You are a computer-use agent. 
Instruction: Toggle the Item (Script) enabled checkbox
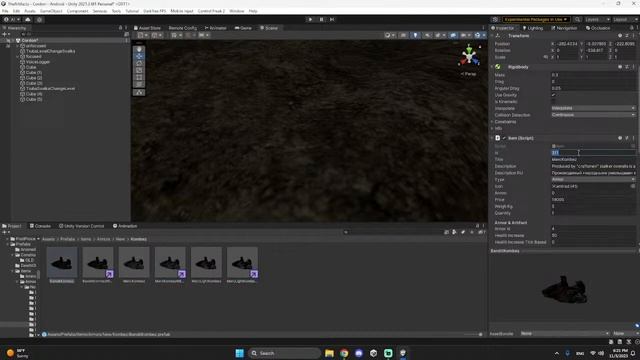(504, 138)
